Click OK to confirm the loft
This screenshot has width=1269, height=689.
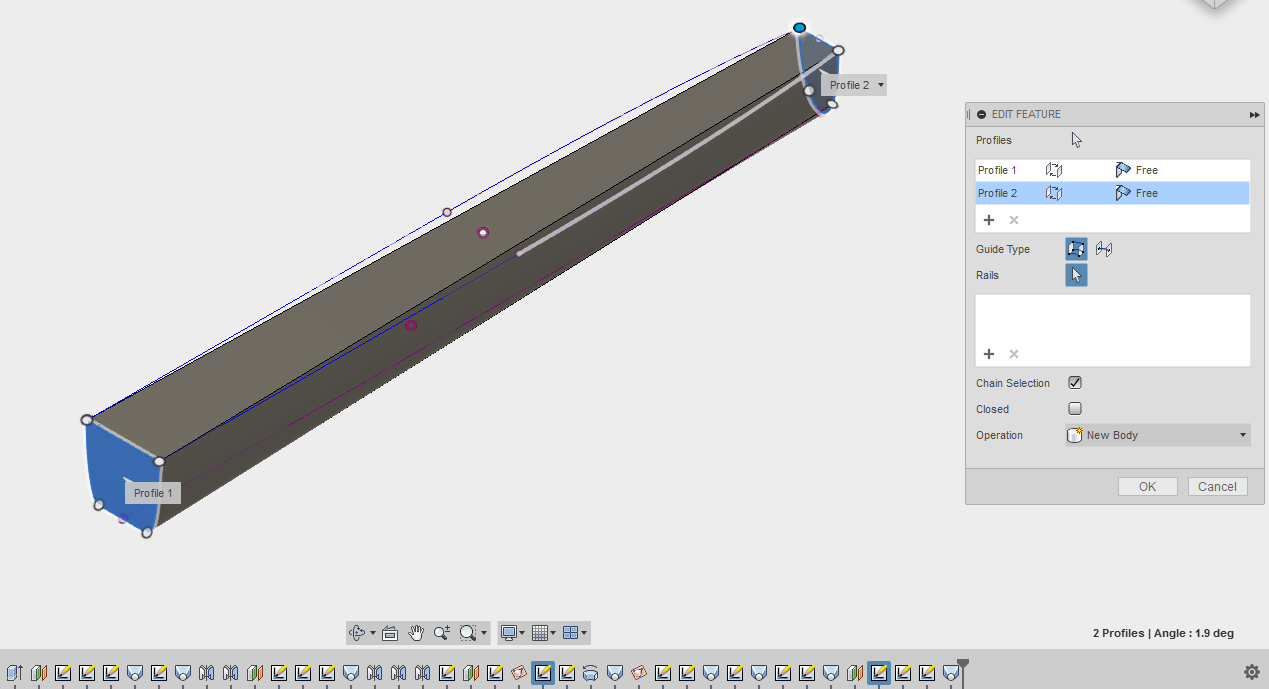point(1147,487)
